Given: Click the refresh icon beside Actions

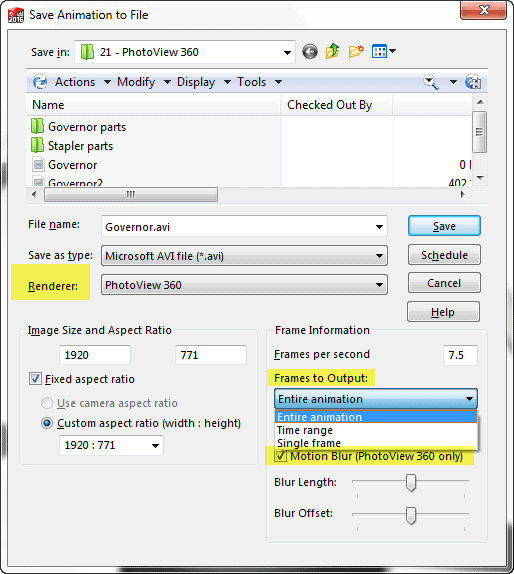Looking at the screenshot, I should [40, 82].
